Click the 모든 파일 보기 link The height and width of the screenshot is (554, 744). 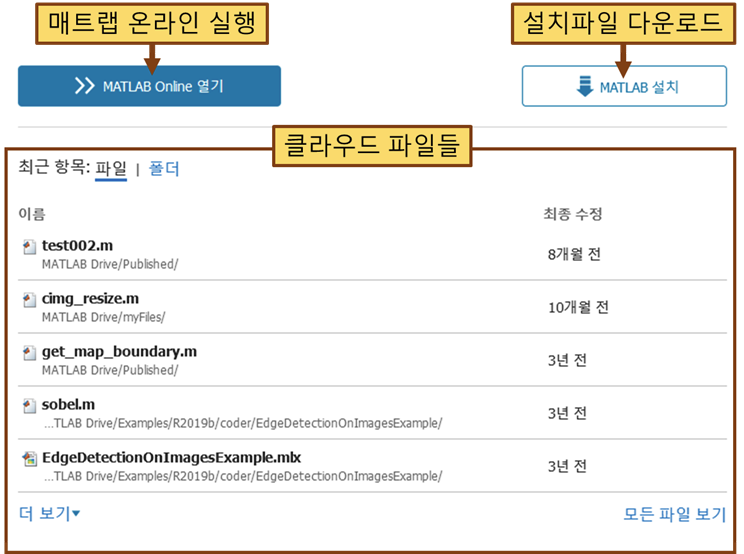pos(674,514)
